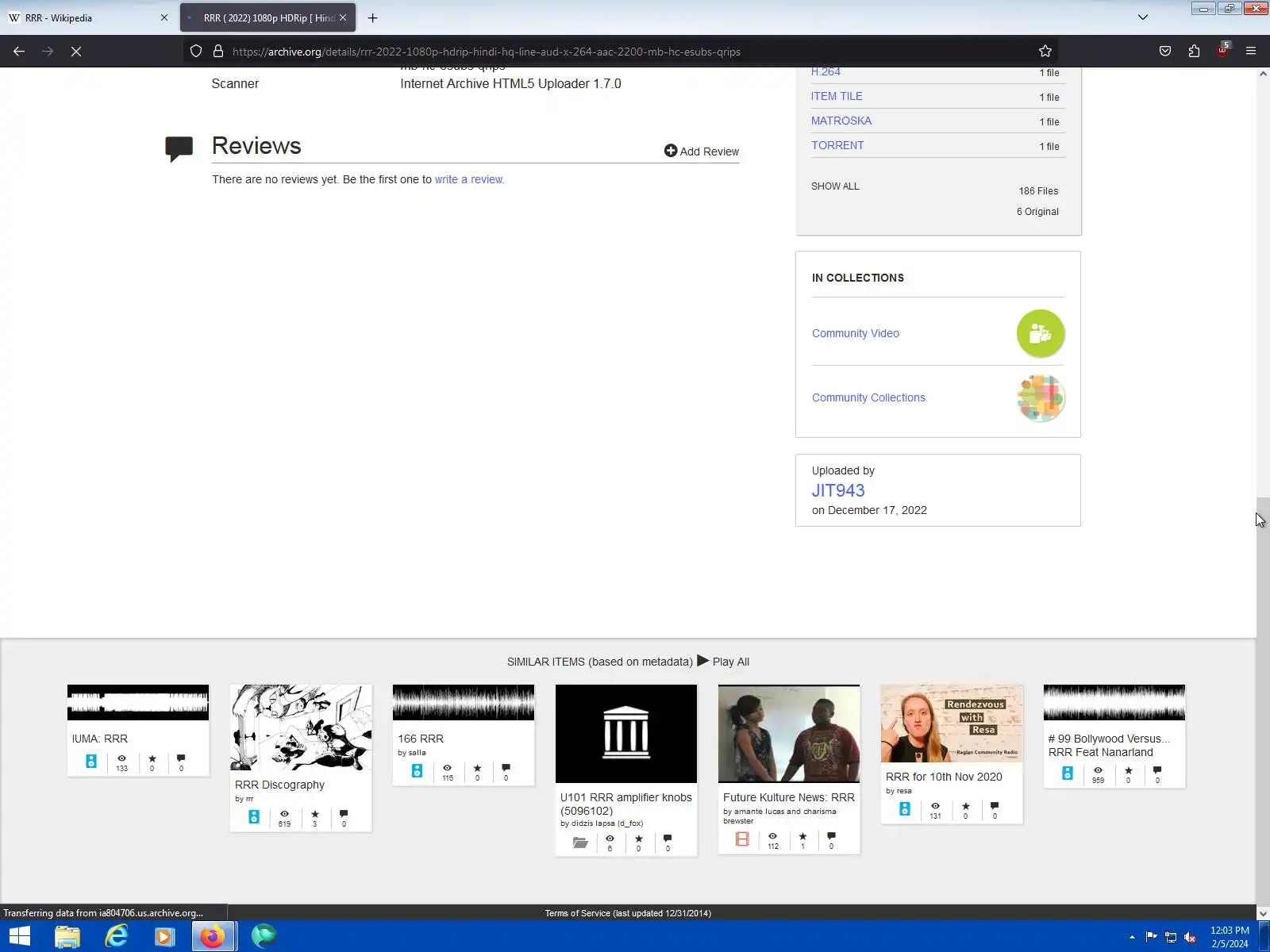Image resolution: width=1270 pixels, height=952 pixels.
Task: Click the audio icon under IUMA: RRR
Action: (x=91, y=762)
